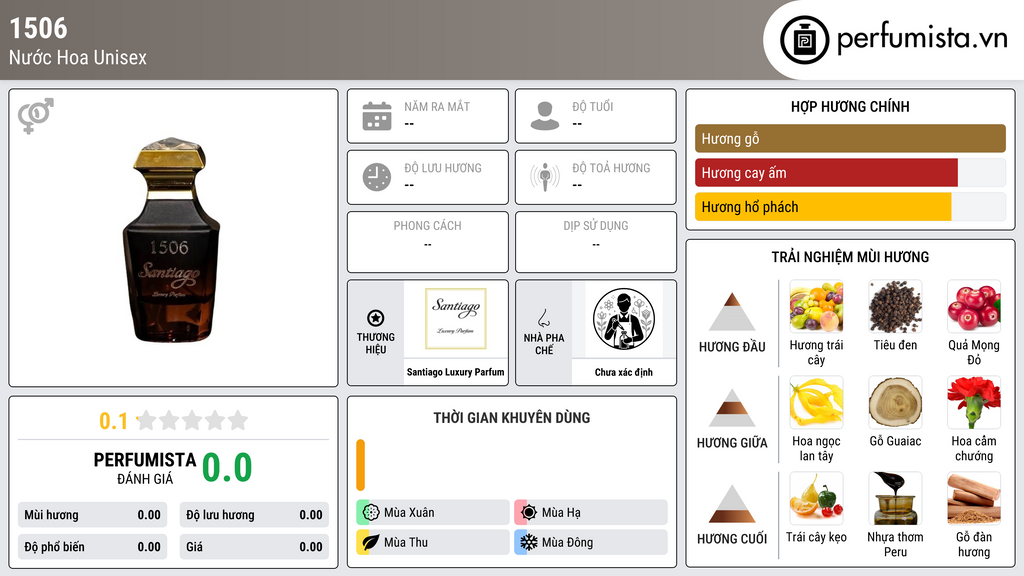Select the Mùa Xuân season label
This screenshot has width=1024, height=576.
tap(409, 512)
